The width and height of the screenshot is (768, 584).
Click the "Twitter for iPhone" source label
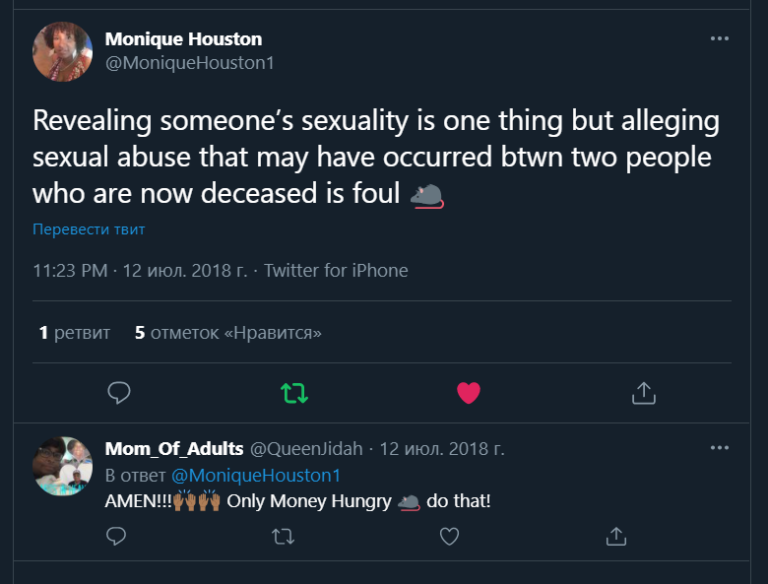[x=336, y=270]
